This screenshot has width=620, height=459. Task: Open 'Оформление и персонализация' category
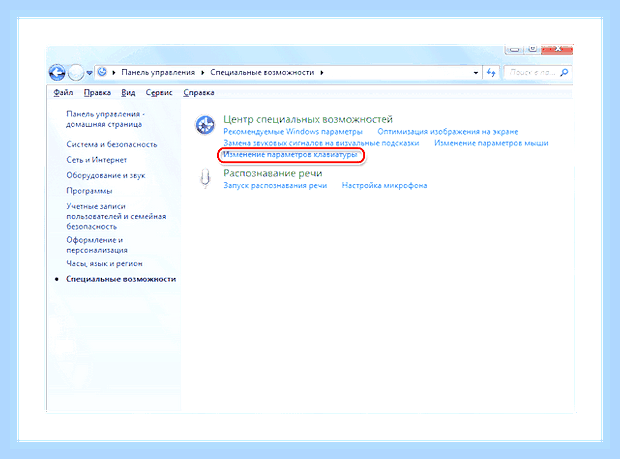[x=97, y=245]
